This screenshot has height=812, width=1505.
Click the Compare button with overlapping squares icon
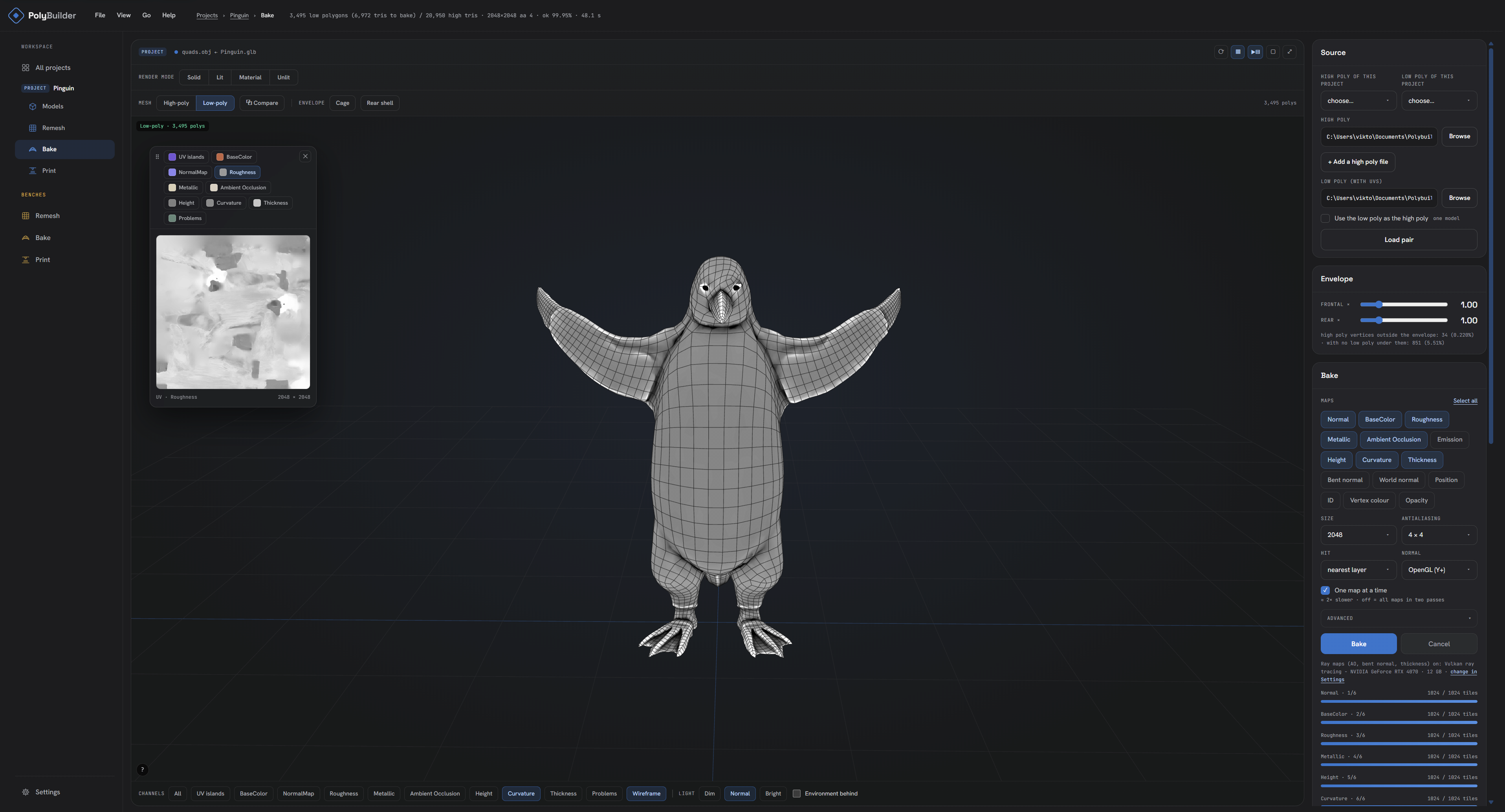coord(262,103)
